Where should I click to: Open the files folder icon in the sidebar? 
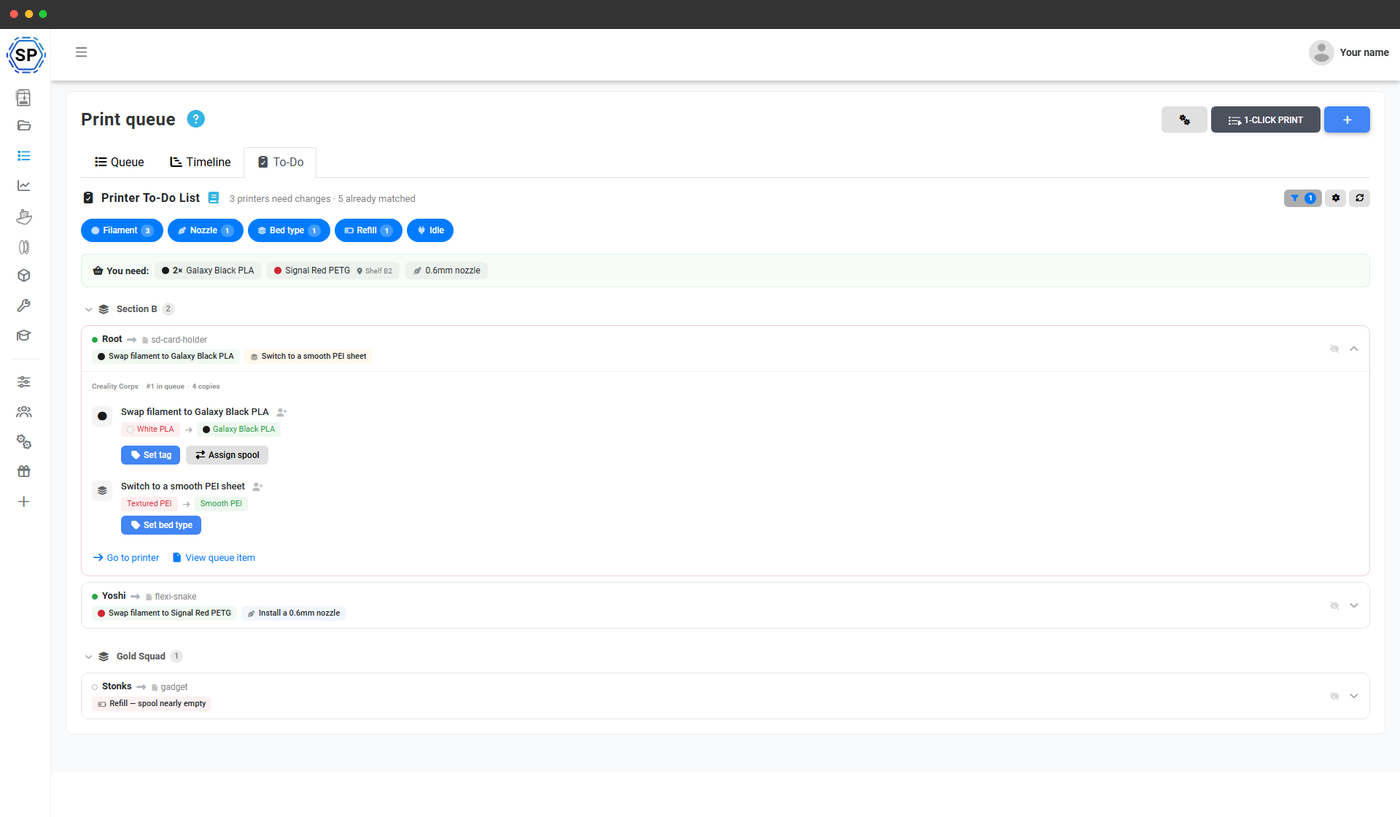[24, 126]
